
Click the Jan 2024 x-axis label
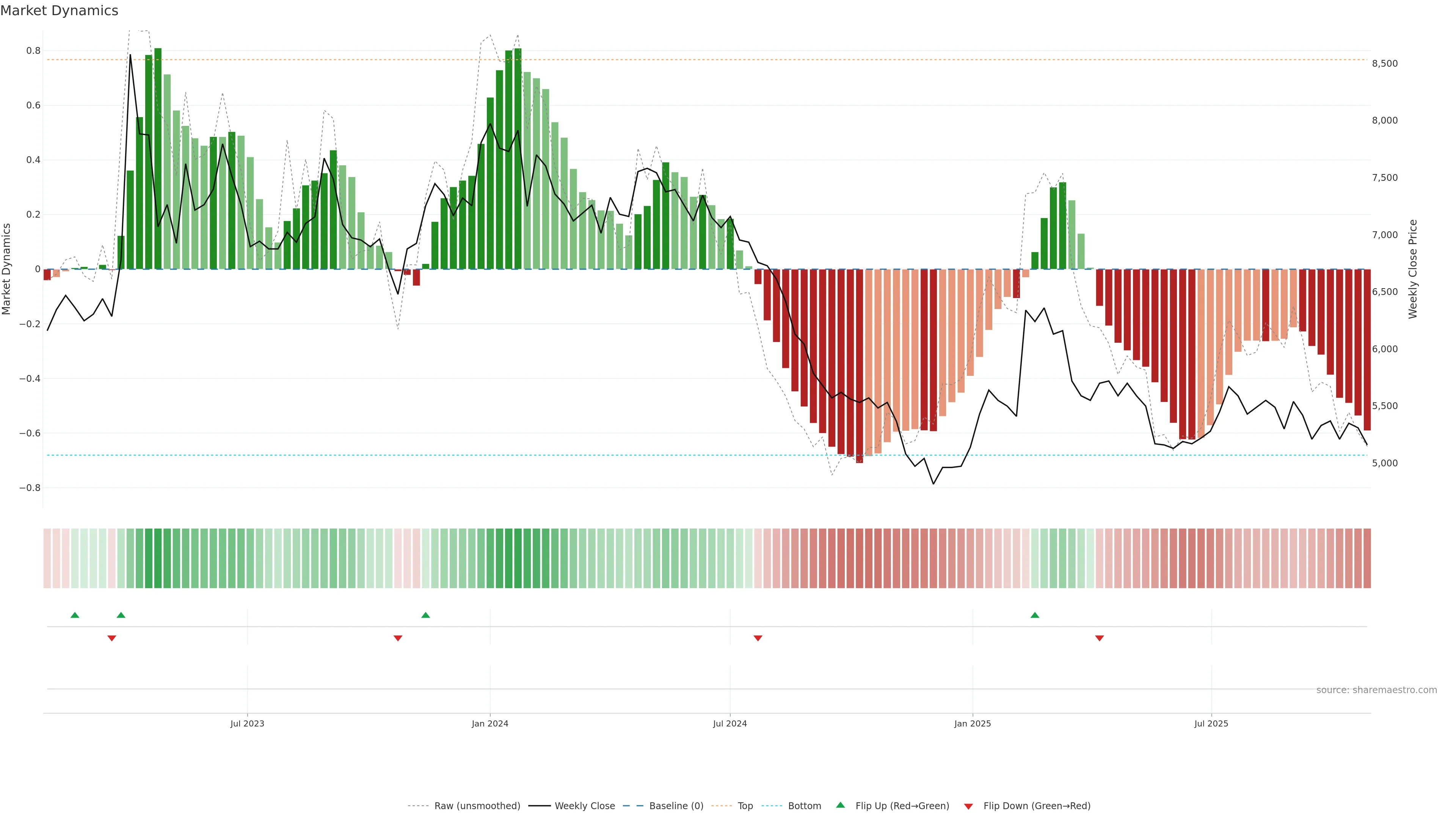(490, 723)
